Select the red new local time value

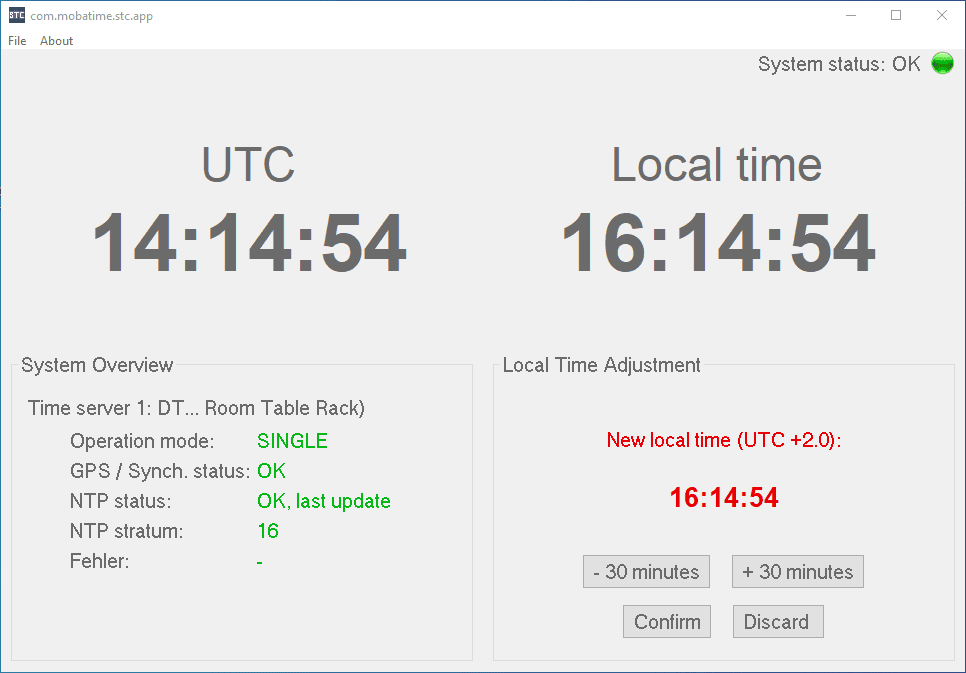pyautogui.click(x=724, y=498)
